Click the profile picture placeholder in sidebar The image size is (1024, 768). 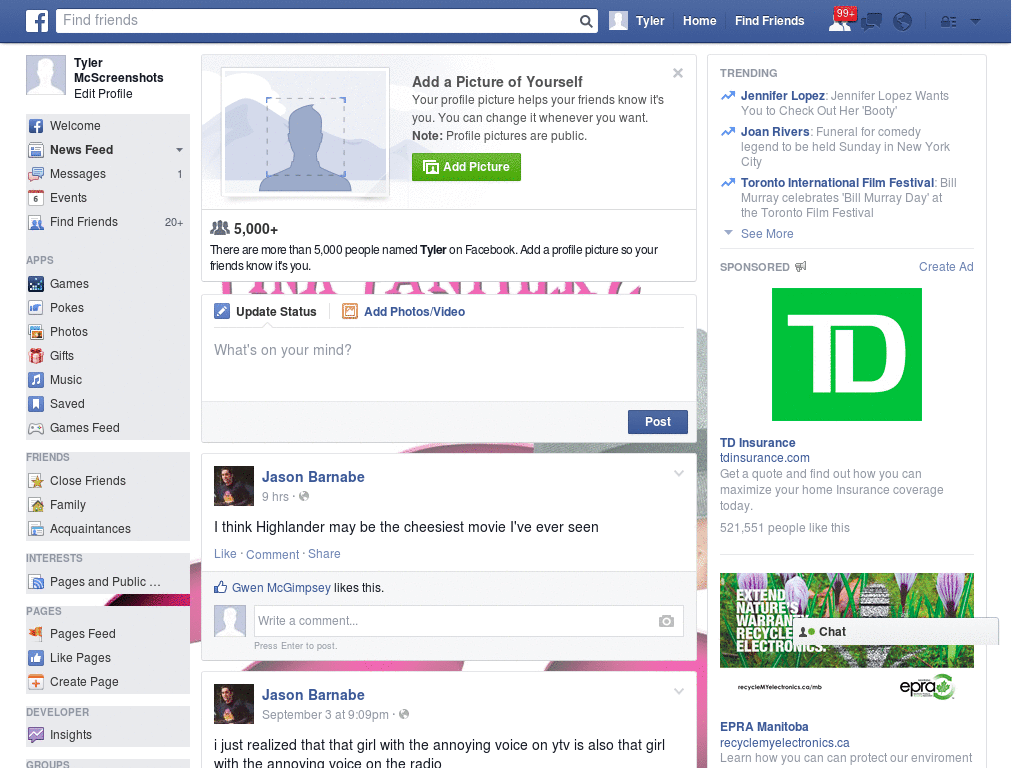click(46, 75)
